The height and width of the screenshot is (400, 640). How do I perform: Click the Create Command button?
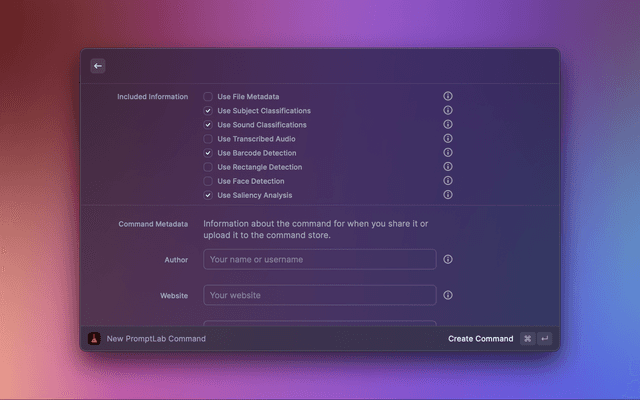pos(480,339)
